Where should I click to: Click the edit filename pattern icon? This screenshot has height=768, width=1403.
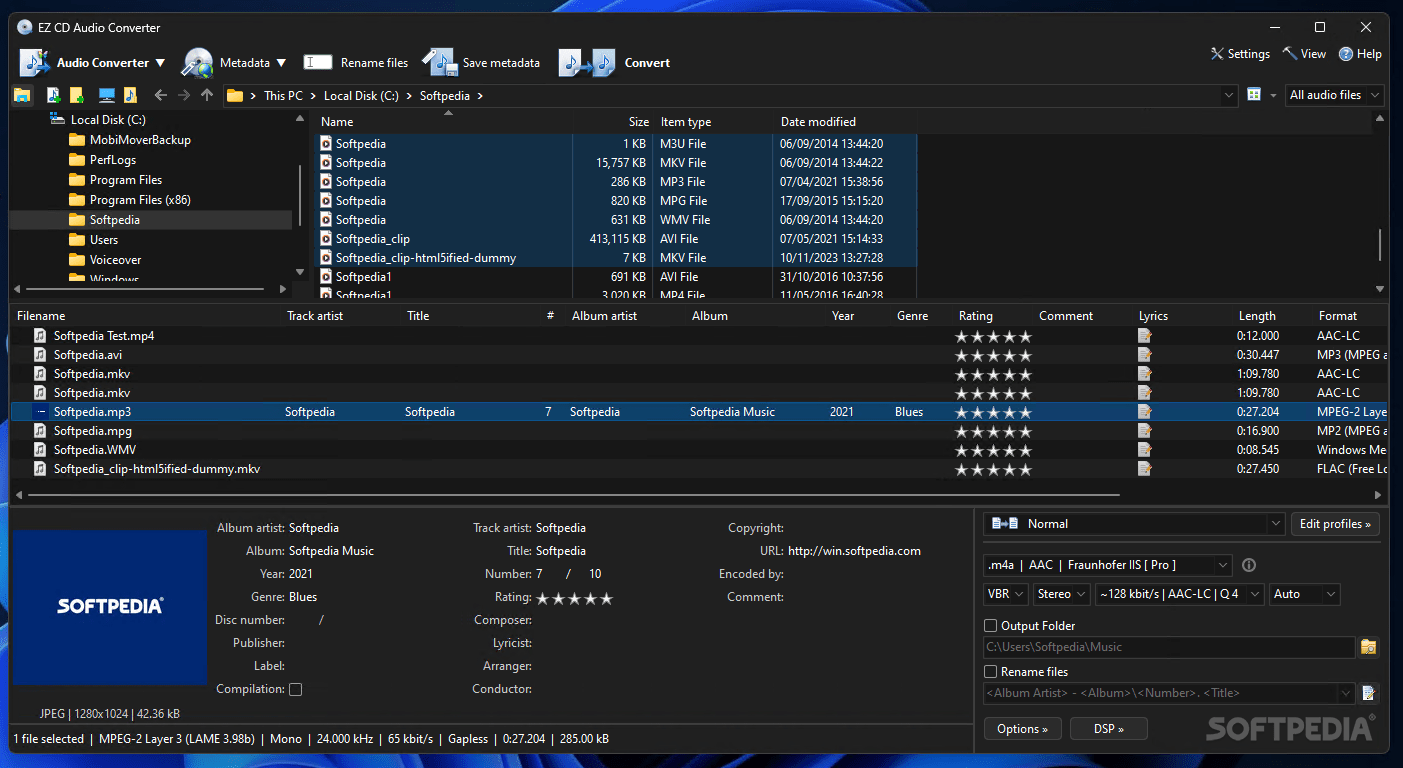(1369, 693)
